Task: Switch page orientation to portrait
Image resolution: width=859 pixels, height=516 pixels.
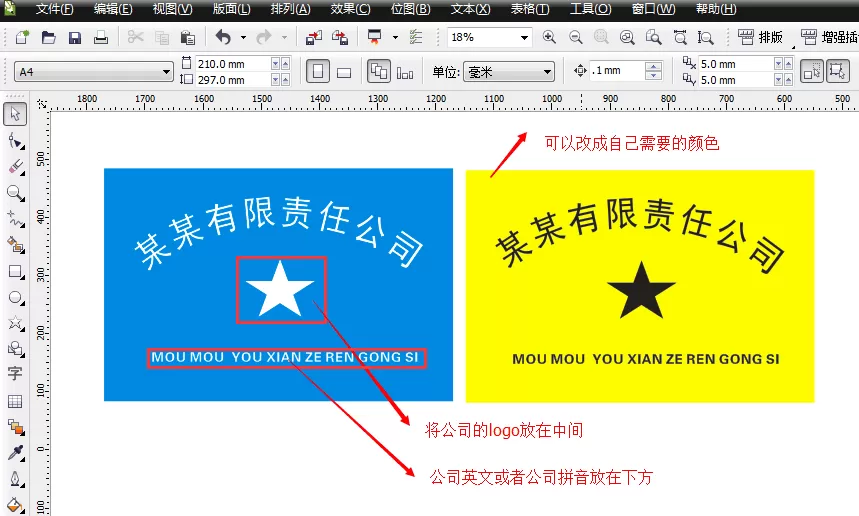Action: click(318, 72)
